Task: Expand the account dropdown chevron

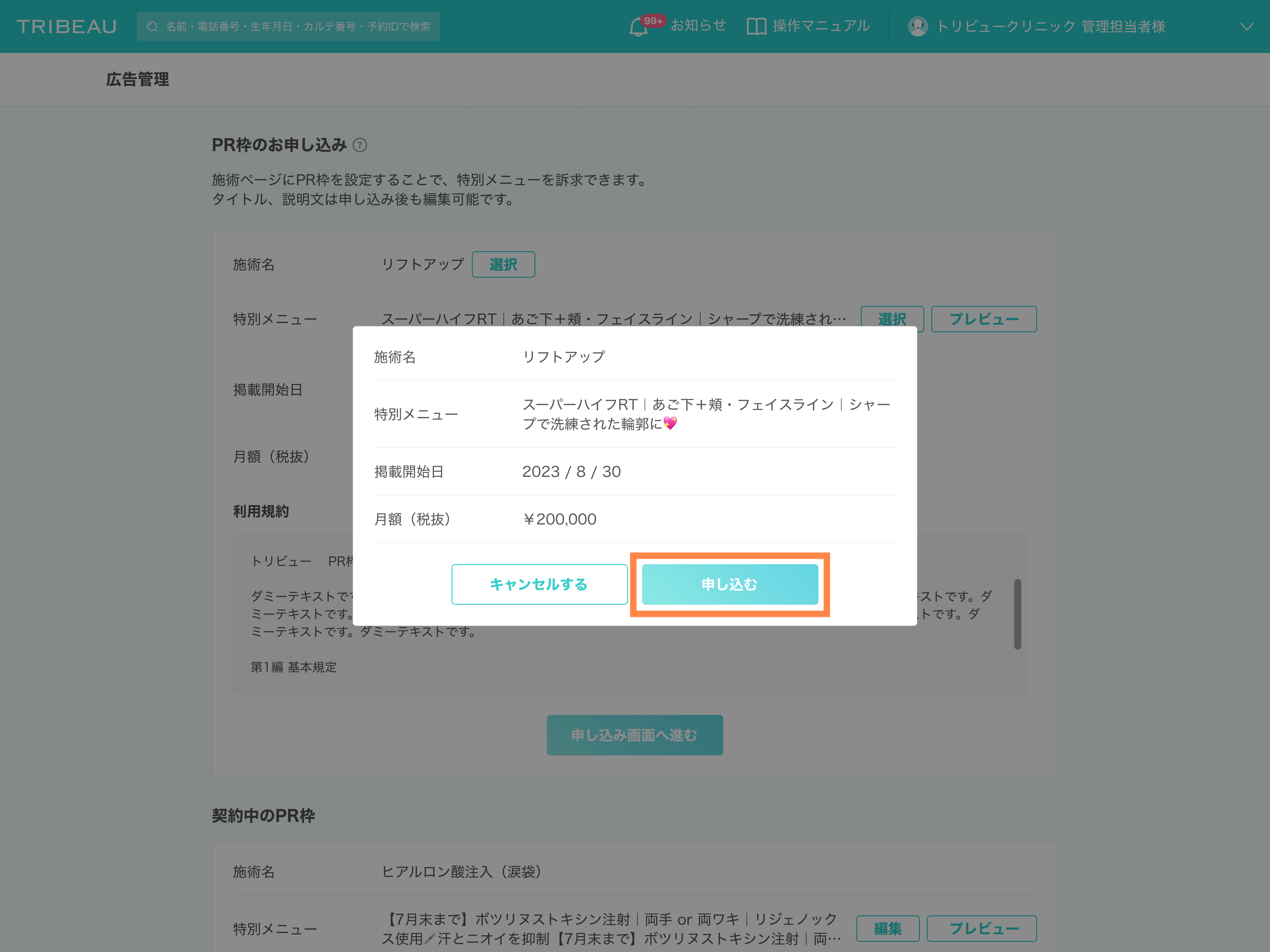Action: coord(1247,26)
